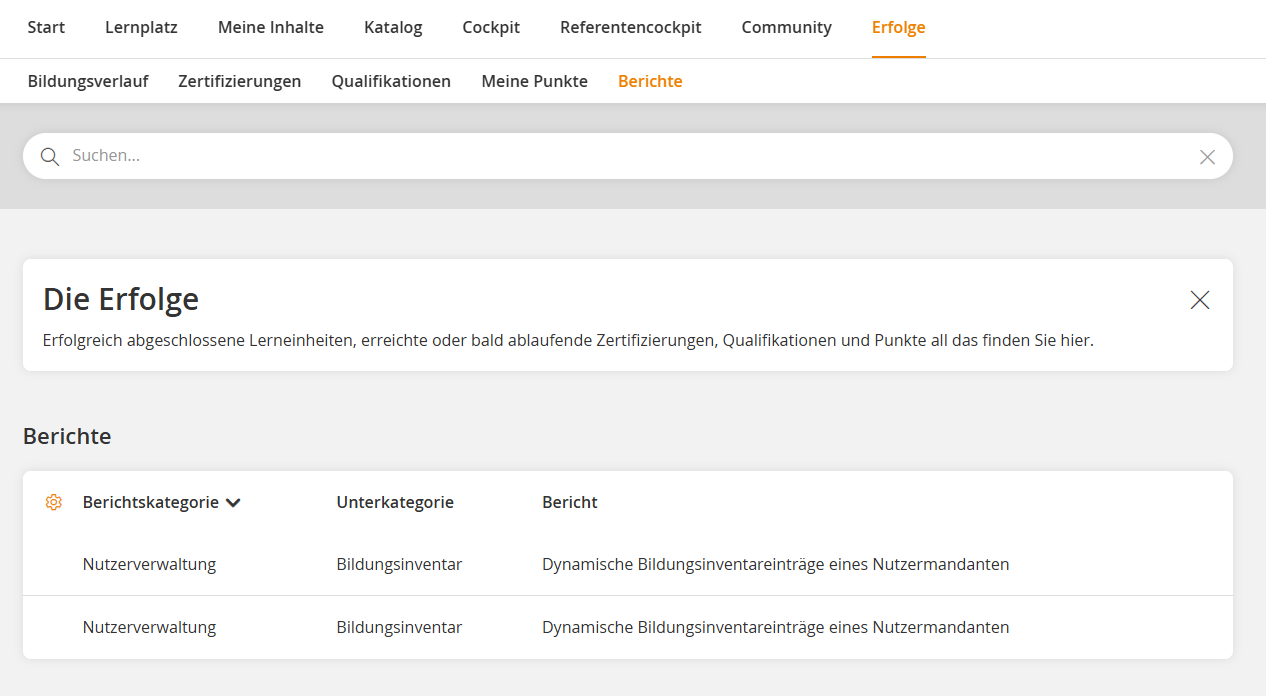Click the magnifier icon in the search bar
Screen dimensions: 1266x696
[x=50, y=157]
